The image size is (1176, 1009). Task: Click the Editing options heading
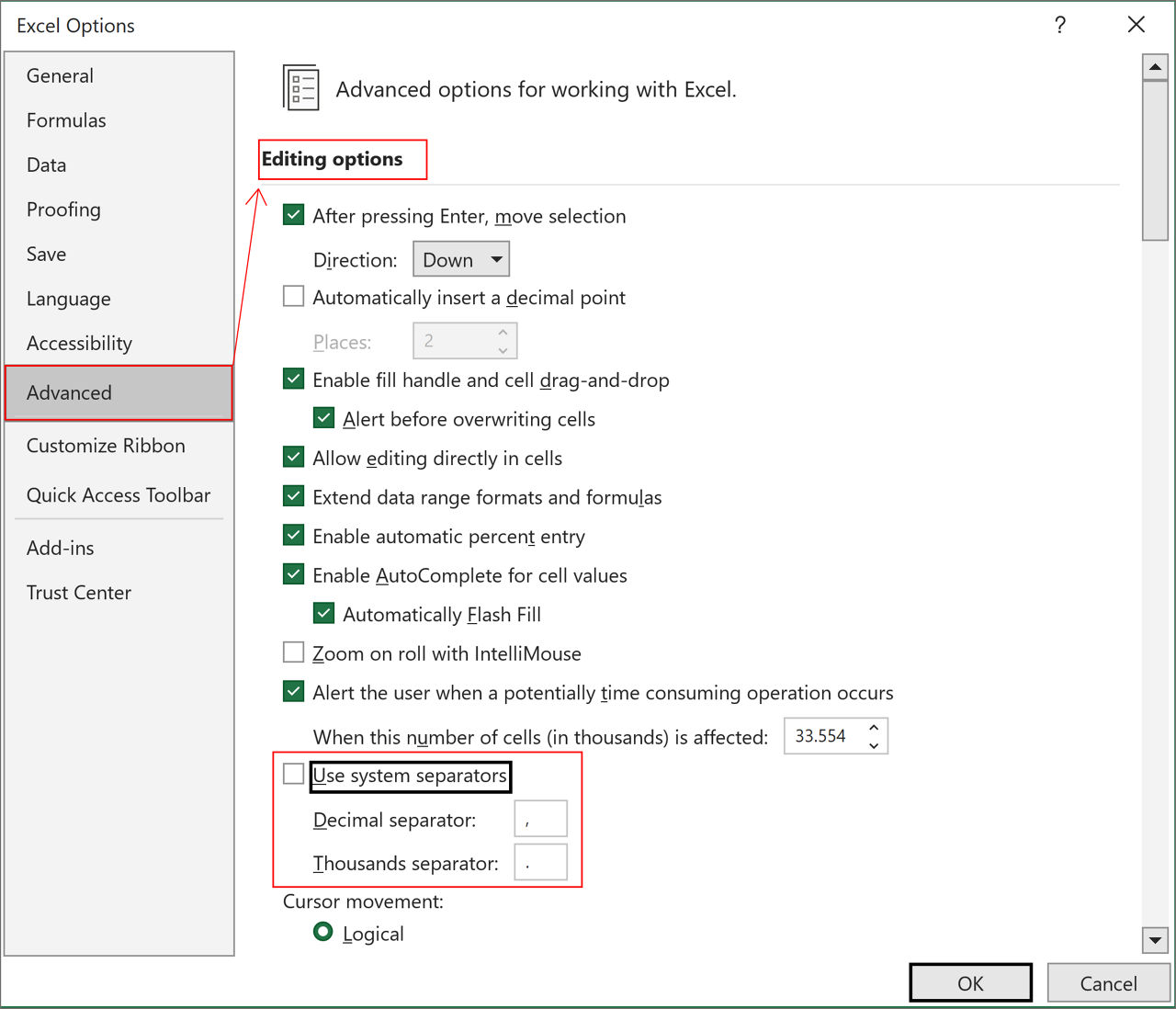(x=332, y=159)
